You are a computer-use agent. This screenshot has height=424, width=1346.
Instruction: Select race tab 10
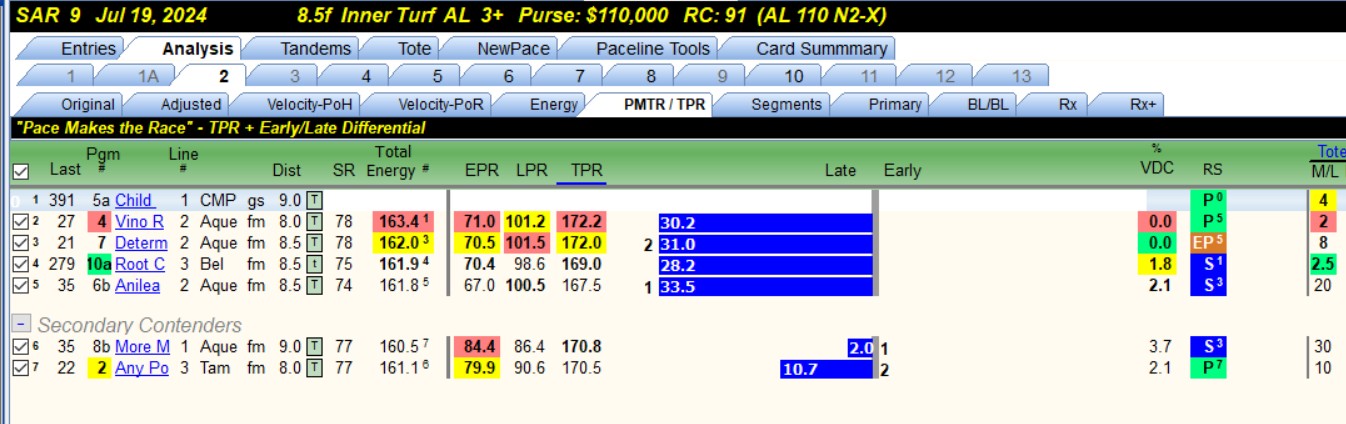point(793,76)
